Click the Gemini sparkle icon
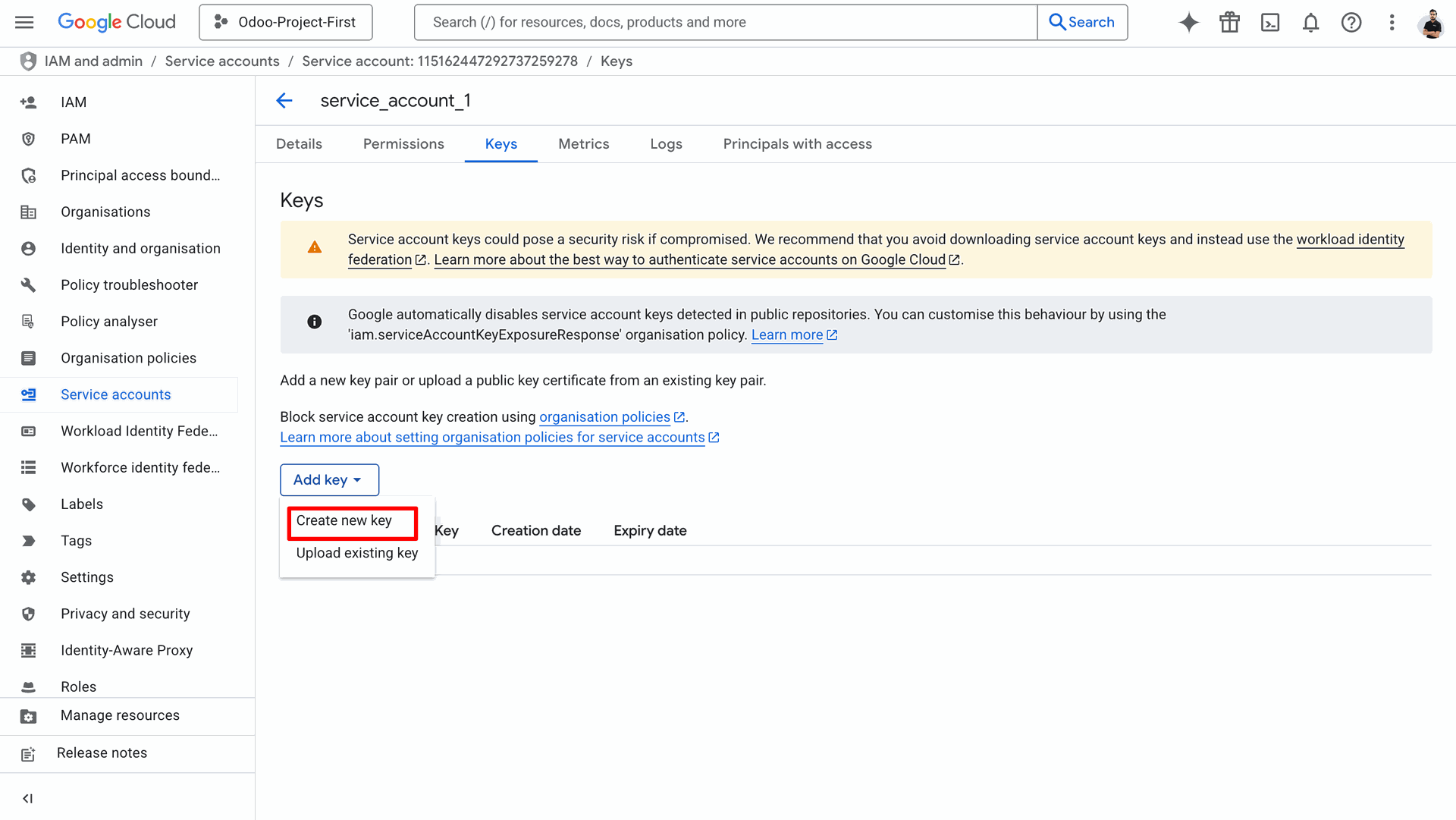1456x820 pixels. pyautogui.click(x=1188, y=22)
